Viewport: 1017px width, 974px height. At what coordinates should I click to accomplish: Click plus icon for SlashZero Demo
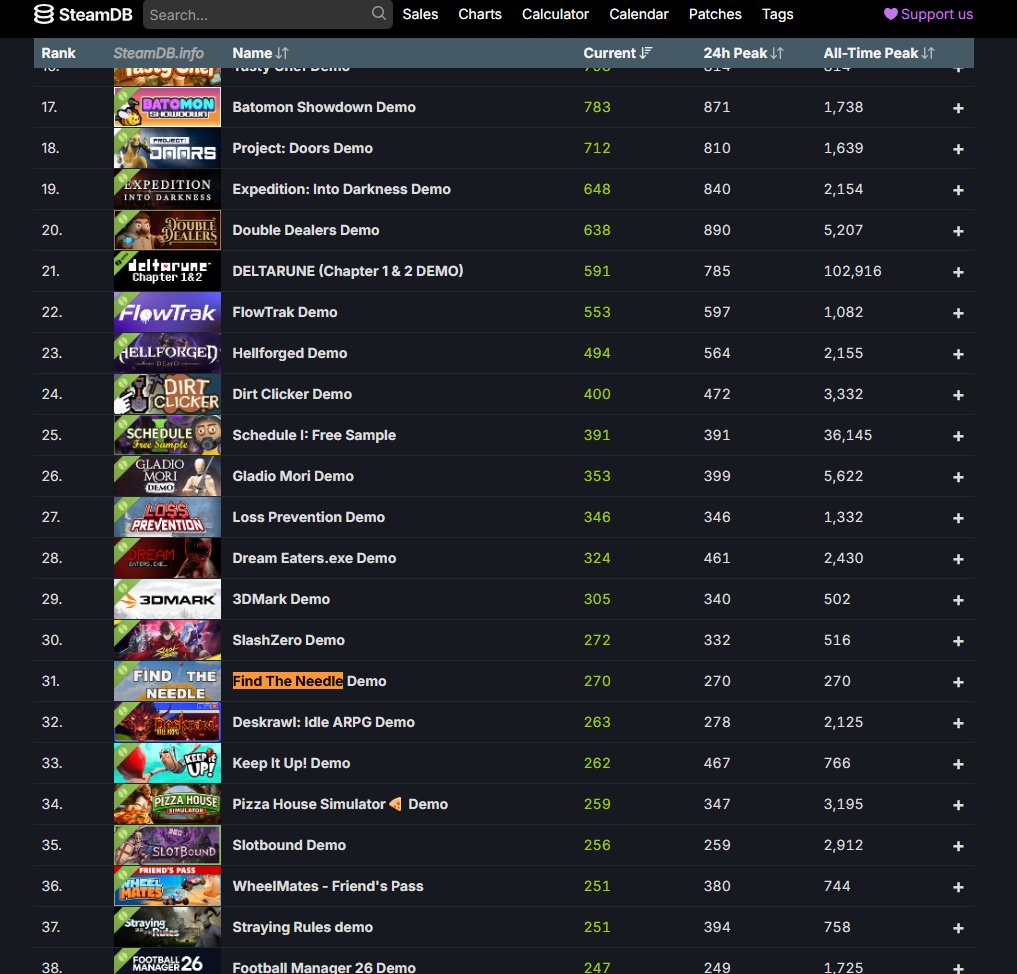[x=958, y=641]
